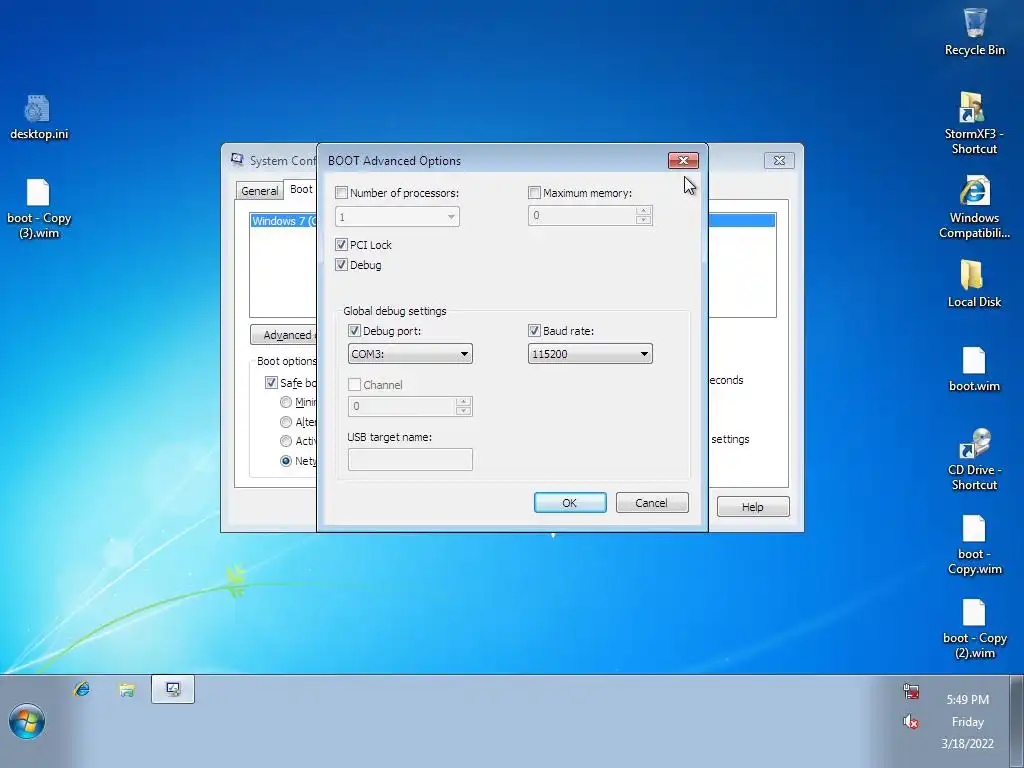This screenshot has height=768, width=1024.
Task: Launch Internet Explorer from taskbar
Action: click(x=82, y=689)
